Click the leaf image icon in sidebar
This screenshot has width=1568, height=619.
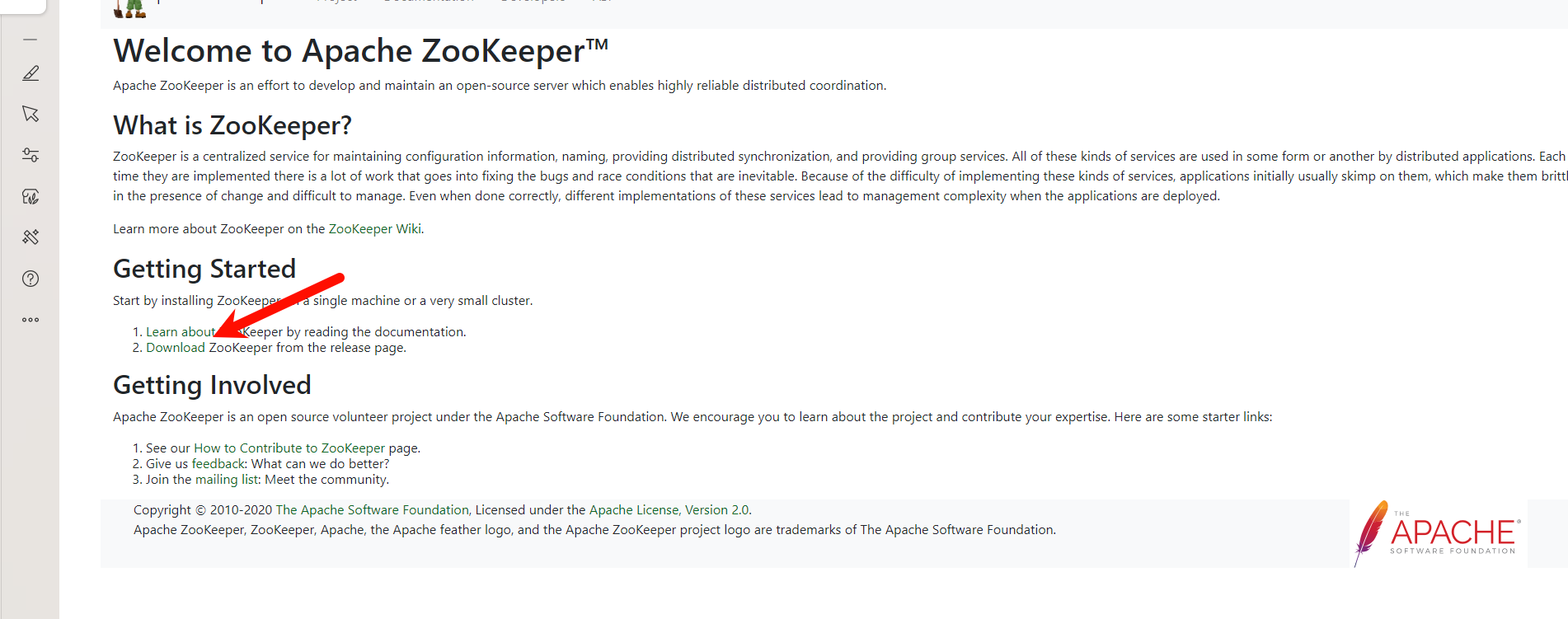pyautogui.click(x=31, y=196)
